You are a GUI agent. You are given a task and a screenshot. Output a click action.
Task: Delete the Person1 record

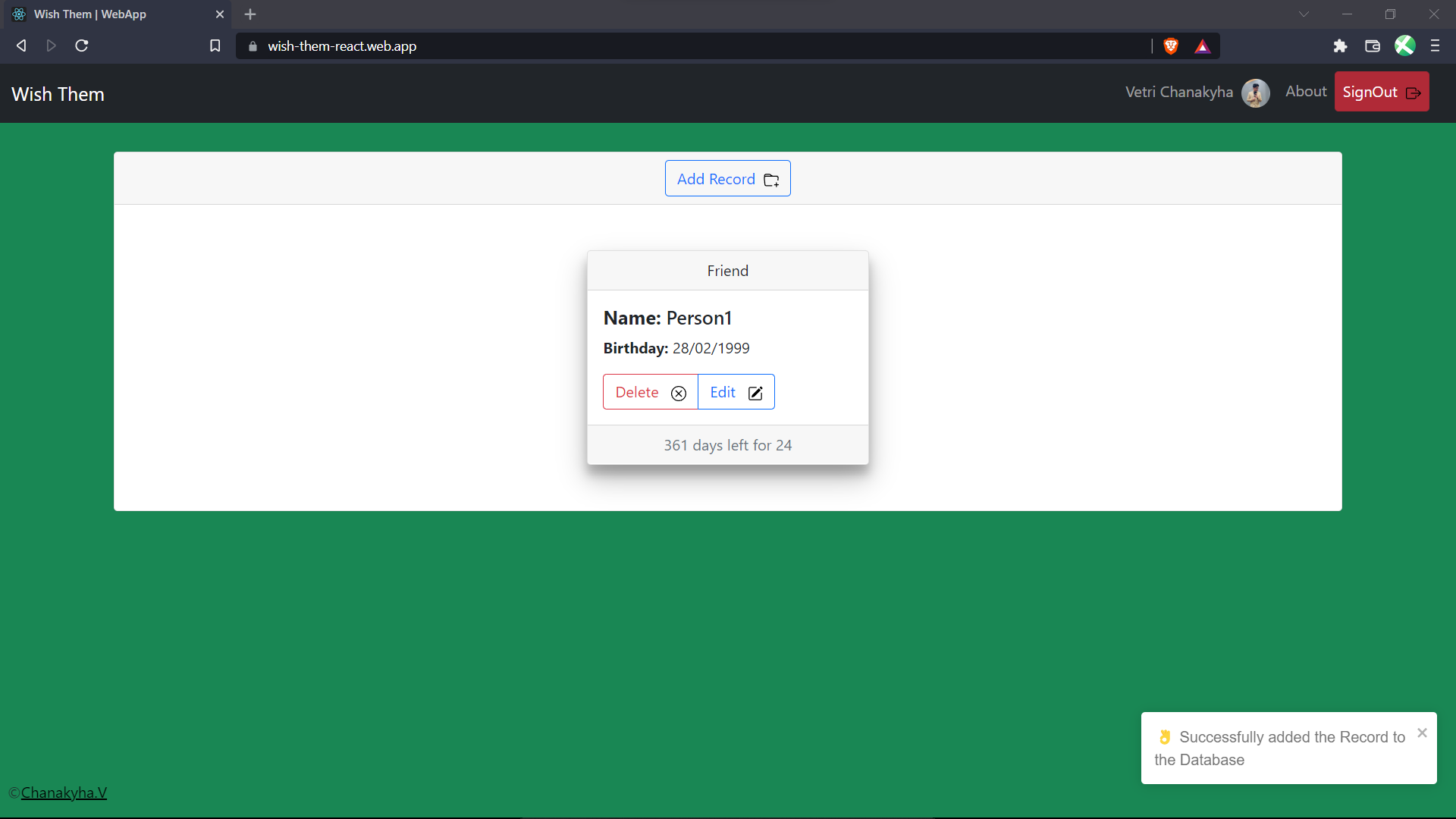[x=650, y=392]
